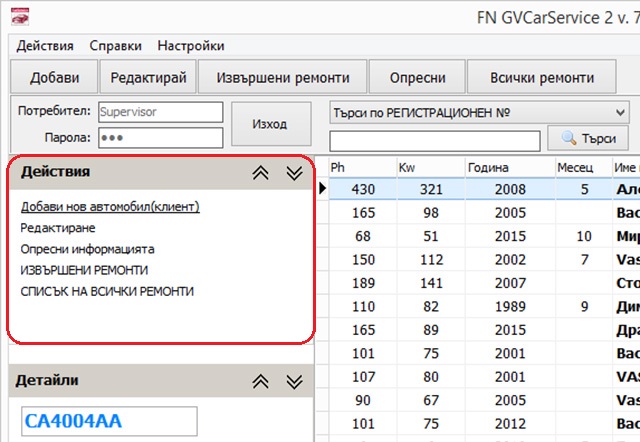The height and width of the screenshot is (442, 640).
Task: Expand the Действия panel with down chevrons
Action: [293, 173]
